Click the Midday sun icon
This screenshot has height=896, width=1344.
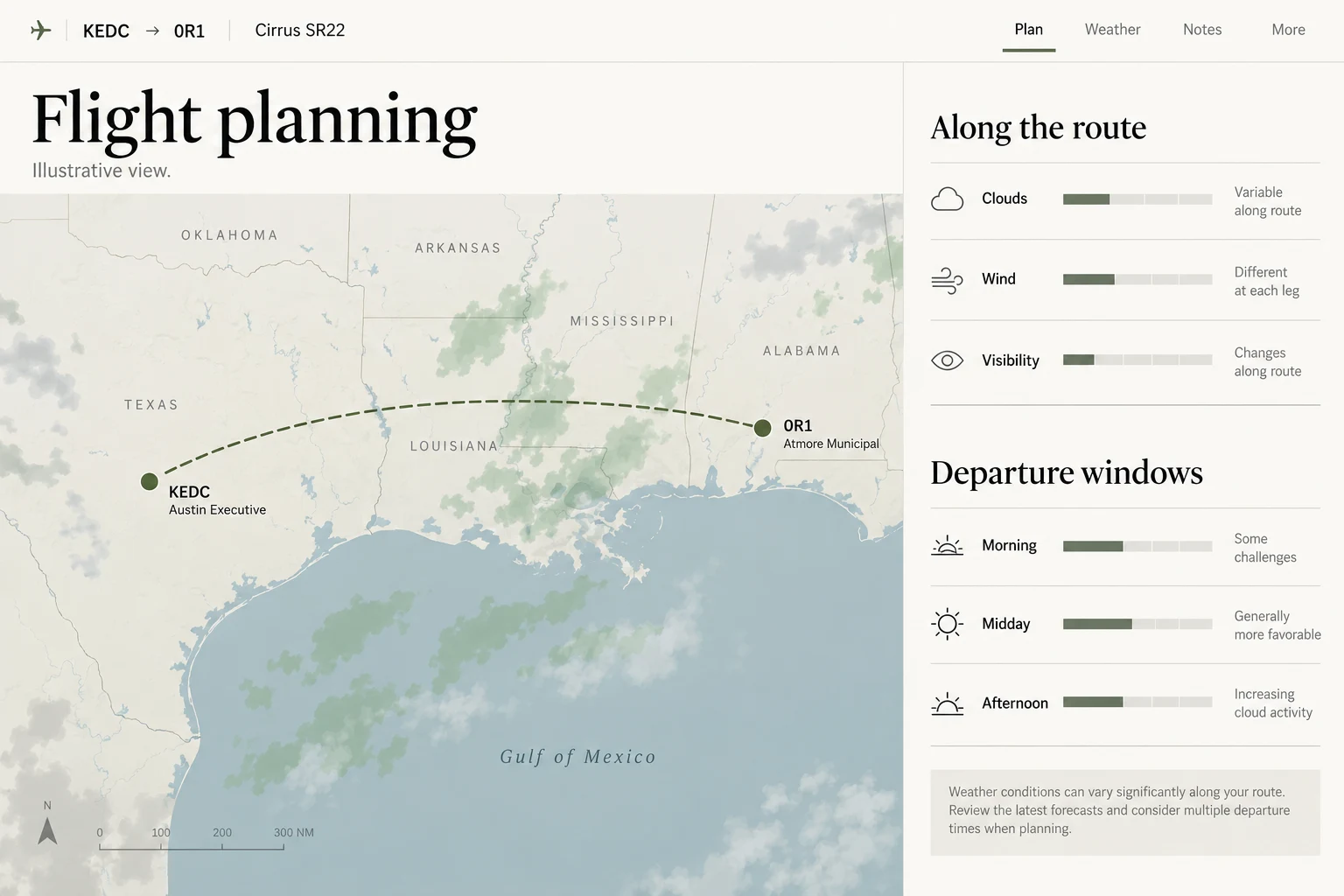tap(947, 624)
